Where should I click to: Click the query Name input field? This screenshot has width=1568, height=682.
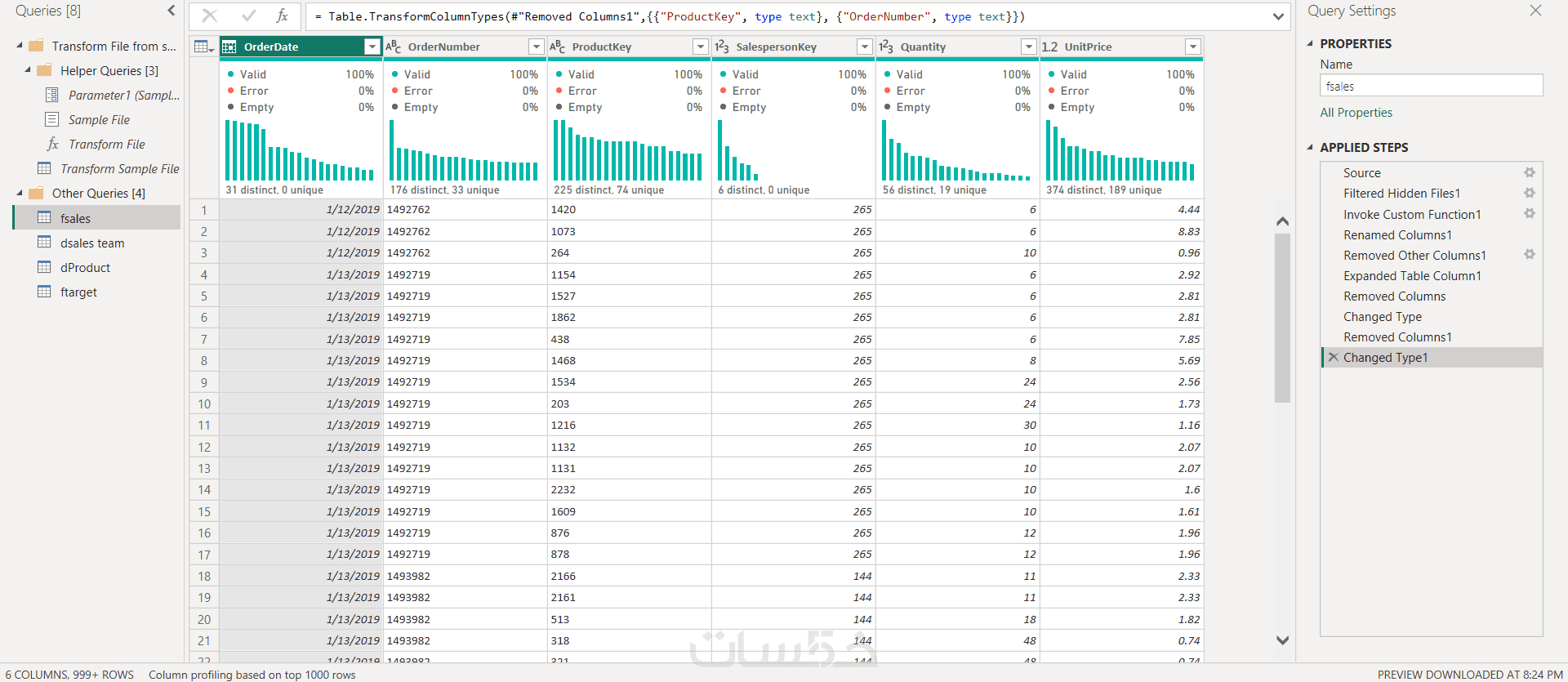(x=1430, y=86)
